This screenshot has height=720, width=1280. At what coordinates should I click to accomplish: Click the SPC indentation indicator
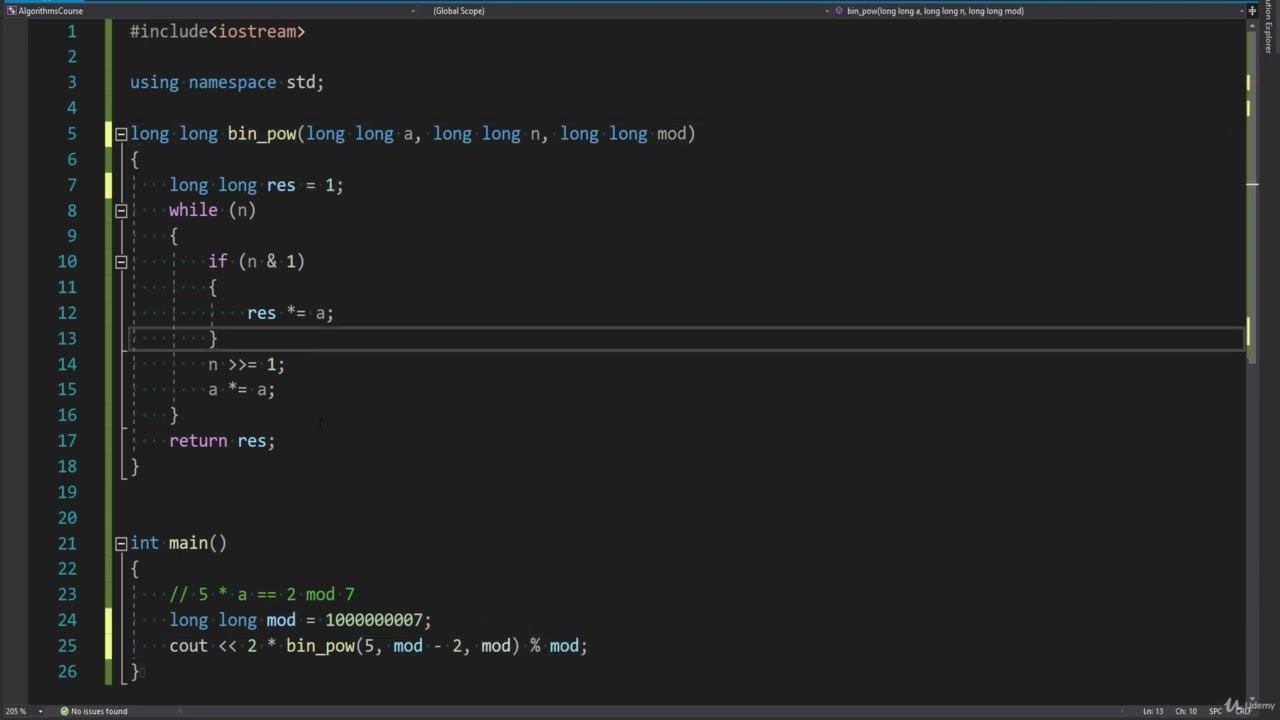coord(1216,711)
